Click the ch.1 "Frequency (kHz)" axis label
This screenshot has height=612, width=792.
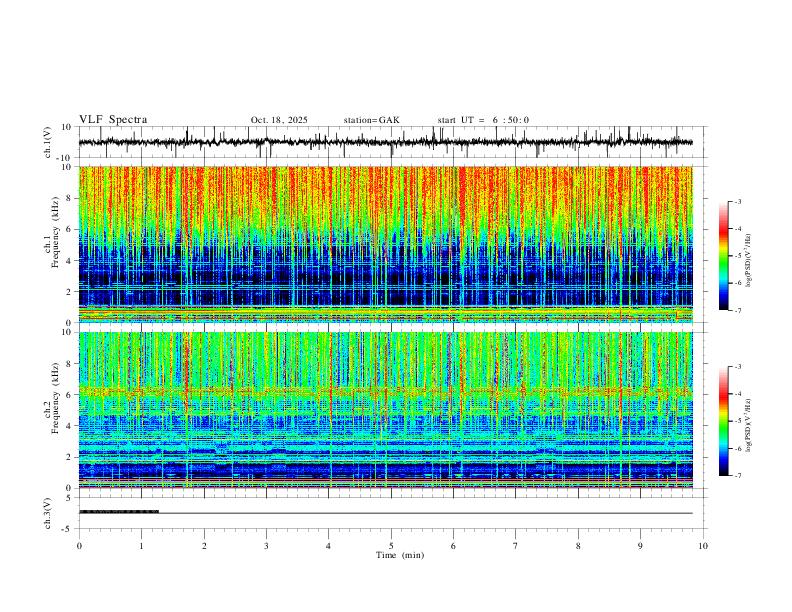tap(56, 230)
